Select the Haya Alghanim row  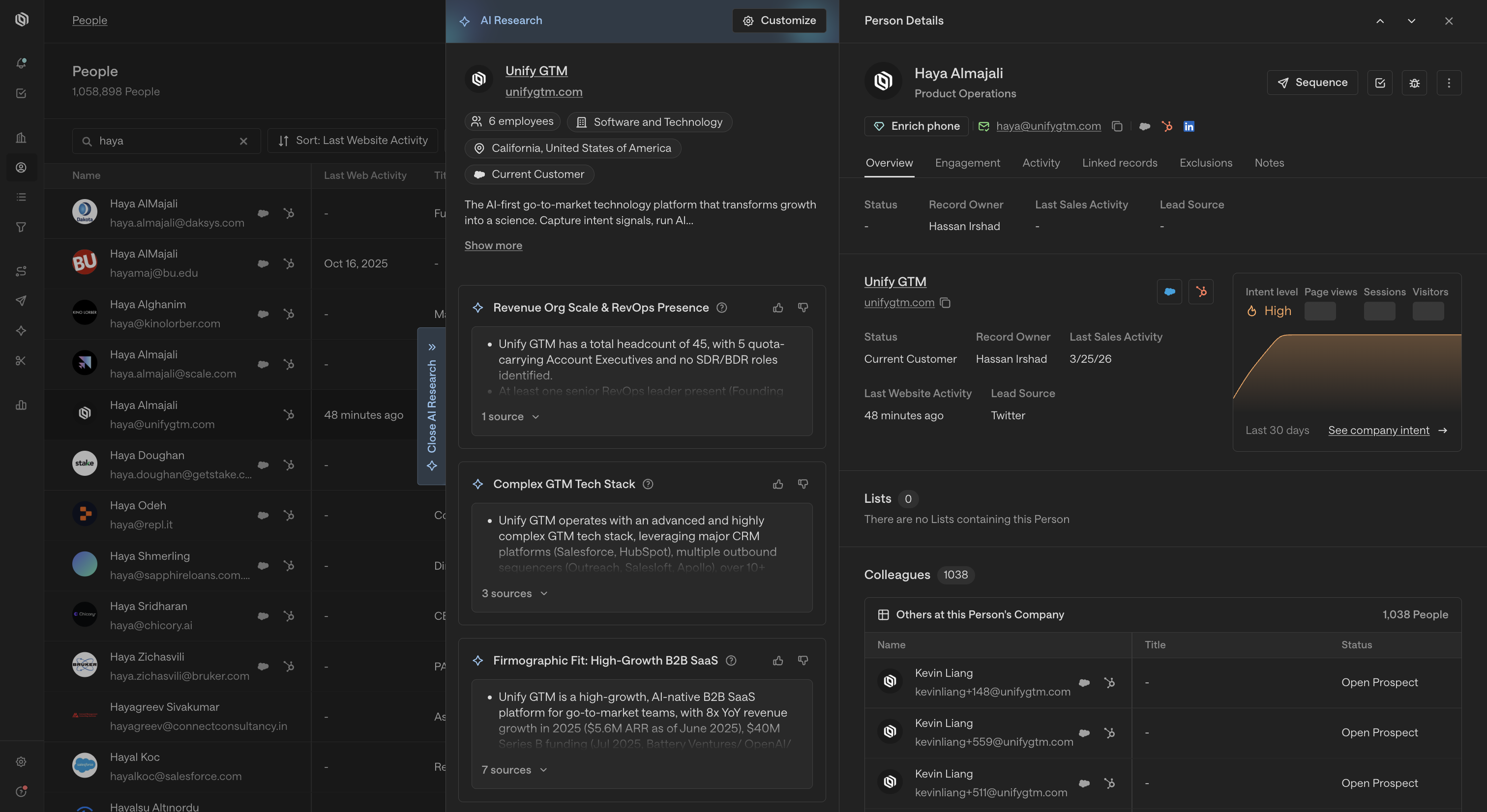pos(245,314)
